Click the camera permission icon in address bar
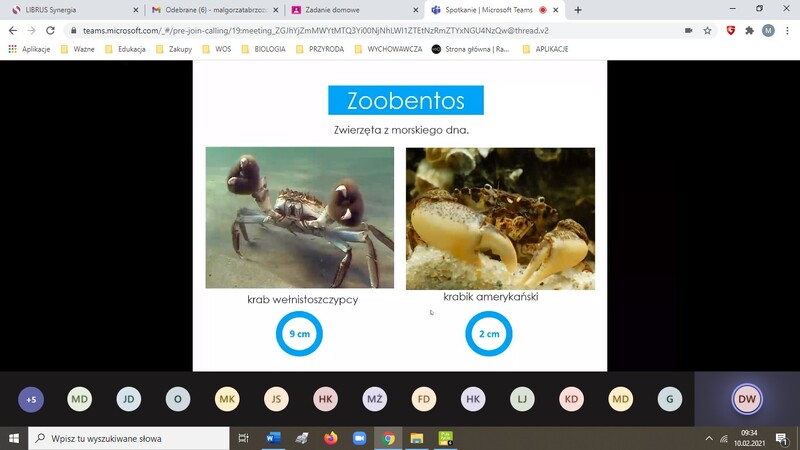 point(688,31)
